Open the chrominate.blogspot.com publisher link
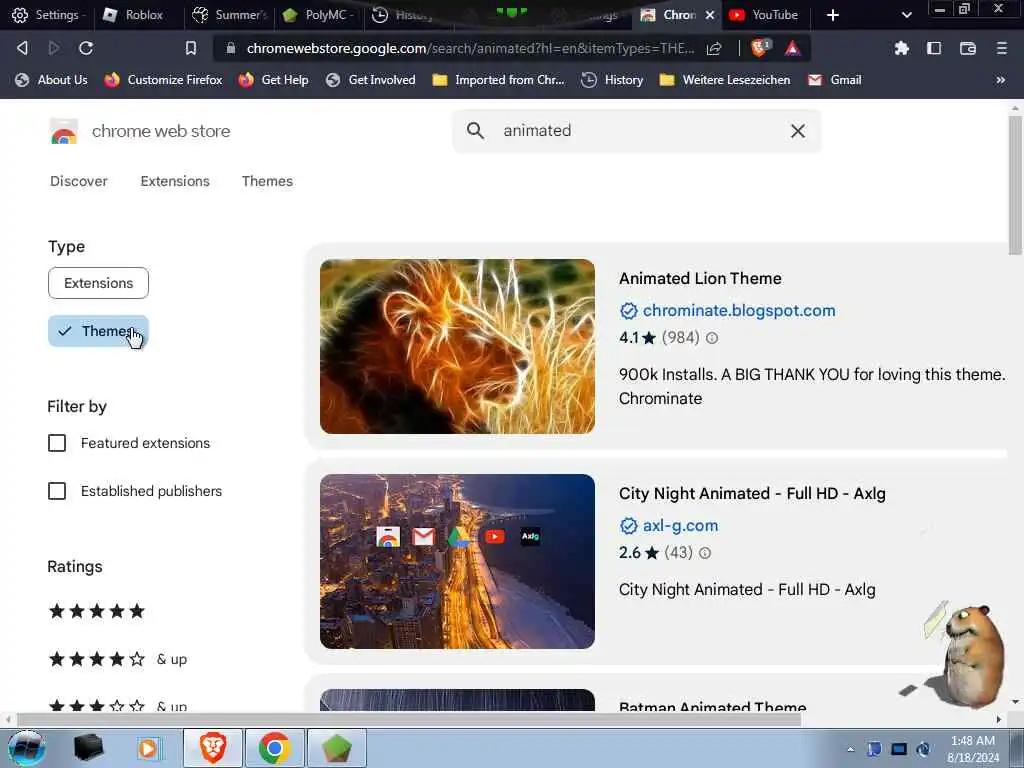 (739, 311)
